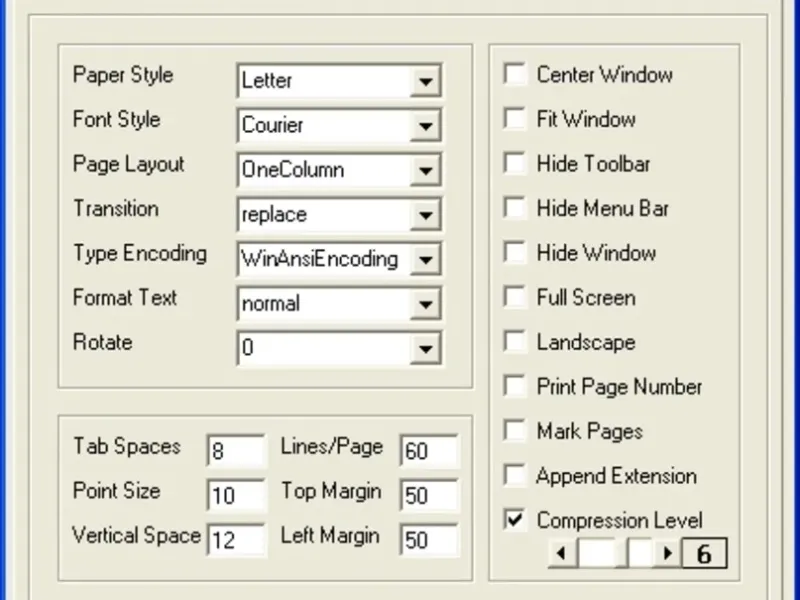Click the compression slider left arrow
This screenshot has width=800, height=600.
pos(562,553)
